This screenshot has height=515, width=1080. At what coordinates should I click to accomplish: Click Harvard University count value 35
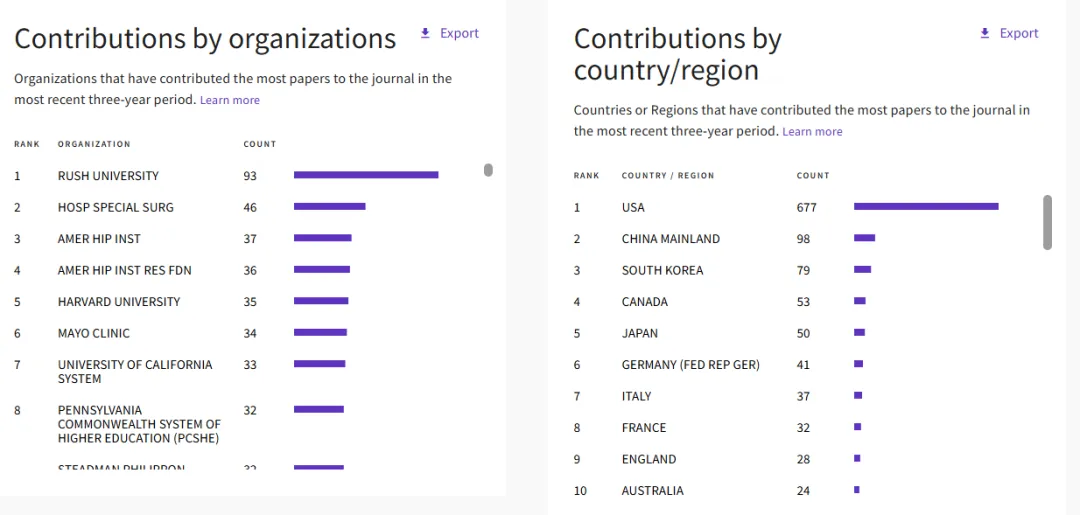point(250,302)
